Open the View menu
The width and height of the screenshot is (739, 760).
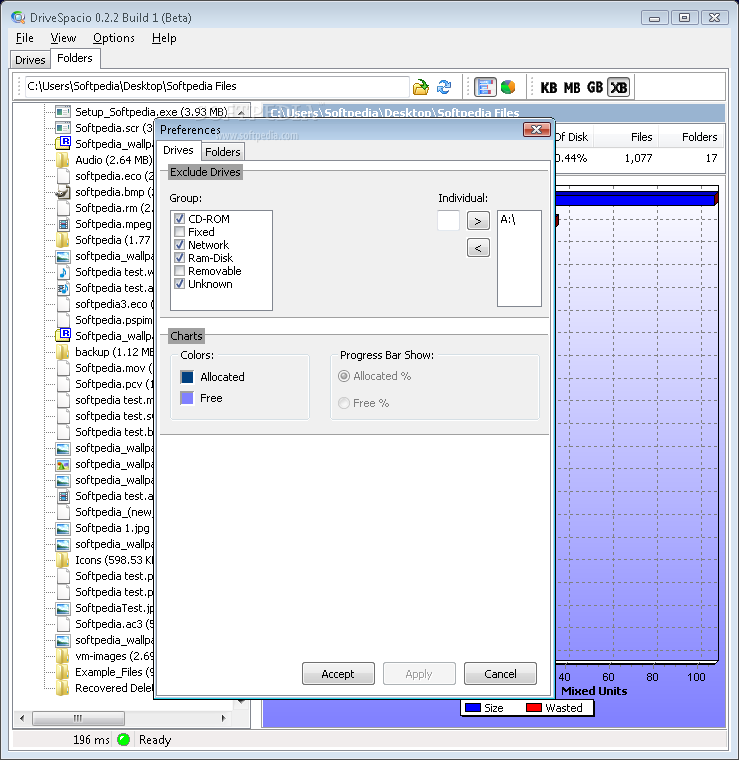click(x=63, y=38)
